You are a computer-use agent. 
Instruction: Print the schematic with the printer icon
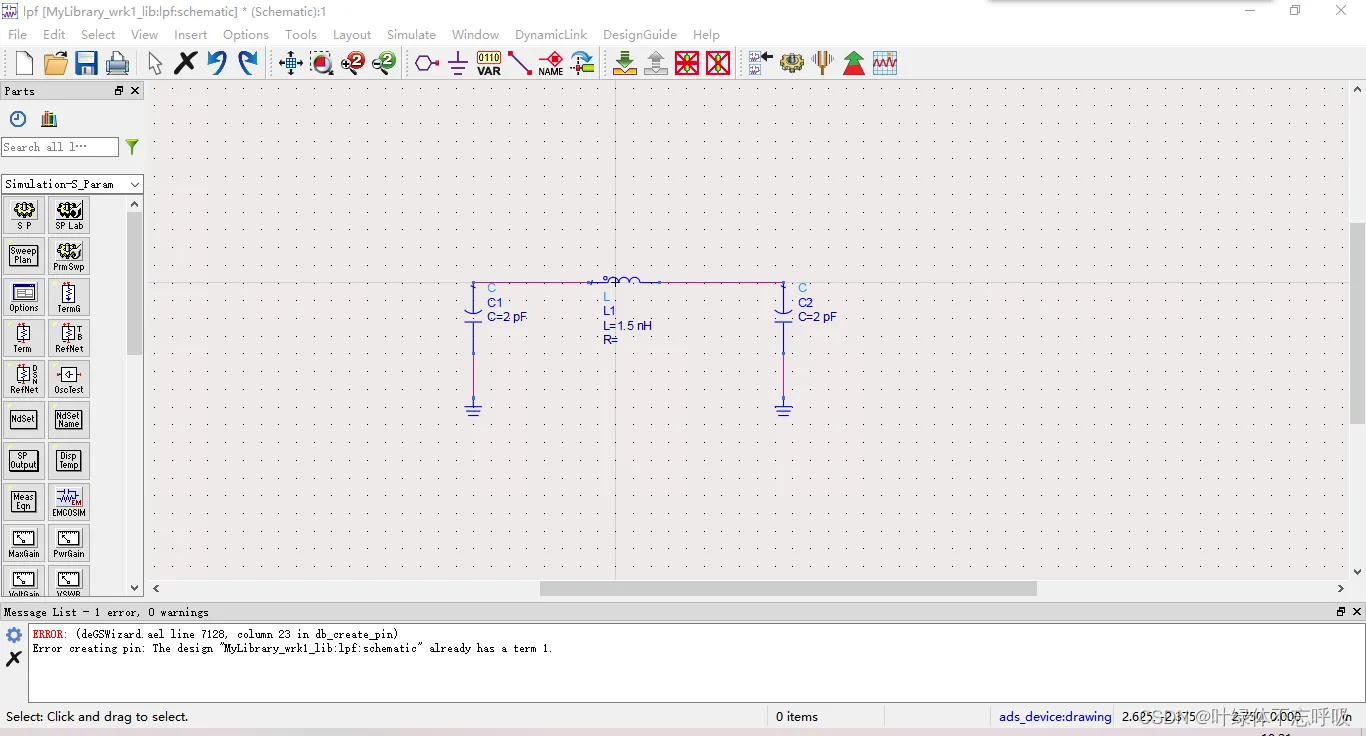point(118,63)
